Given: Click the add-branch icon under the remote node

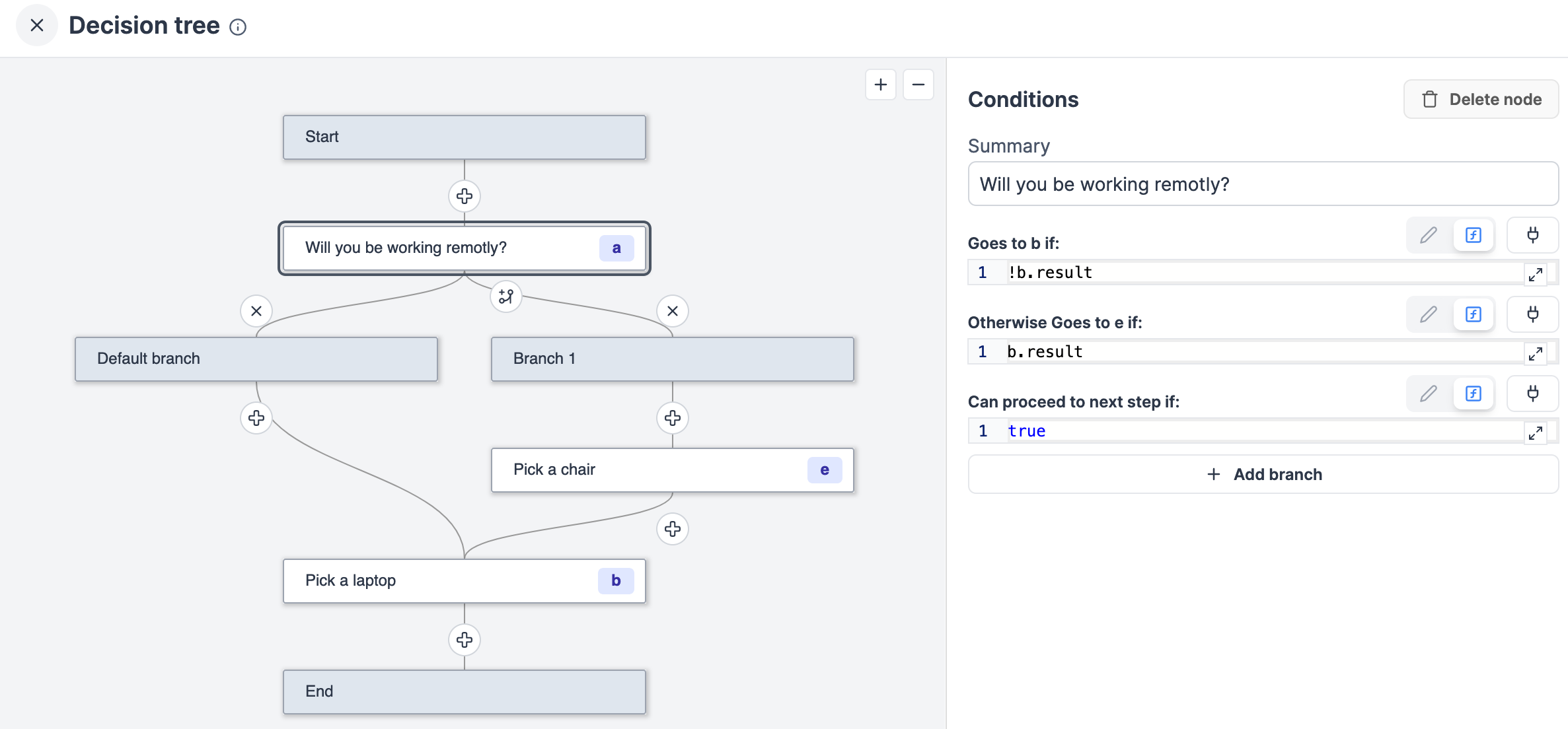Looking at the screenshot, I should point(505,296).
